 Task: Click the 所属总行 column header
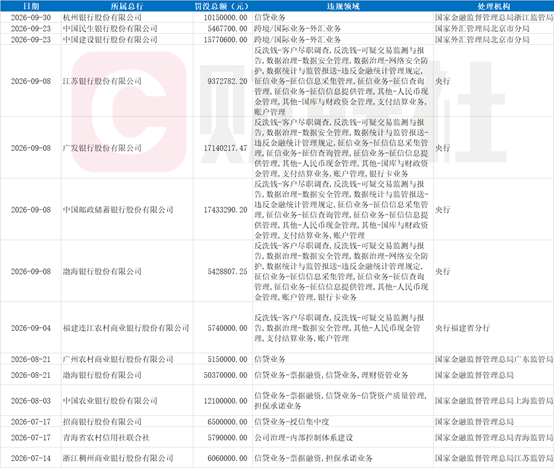[x=127, y=6]
